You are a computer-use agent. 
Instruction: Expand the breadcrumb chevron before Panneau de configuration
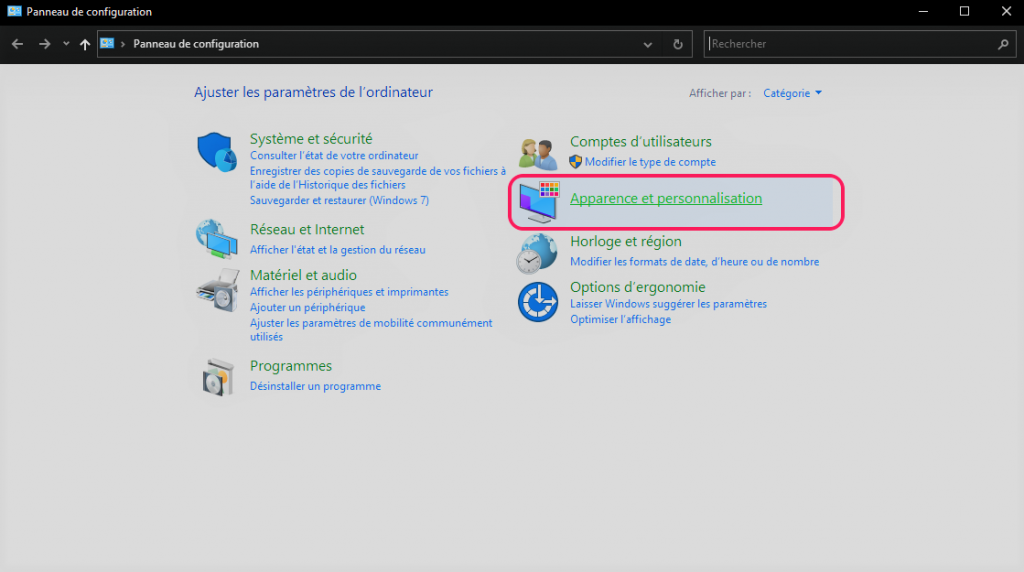[x=123, y=44]
